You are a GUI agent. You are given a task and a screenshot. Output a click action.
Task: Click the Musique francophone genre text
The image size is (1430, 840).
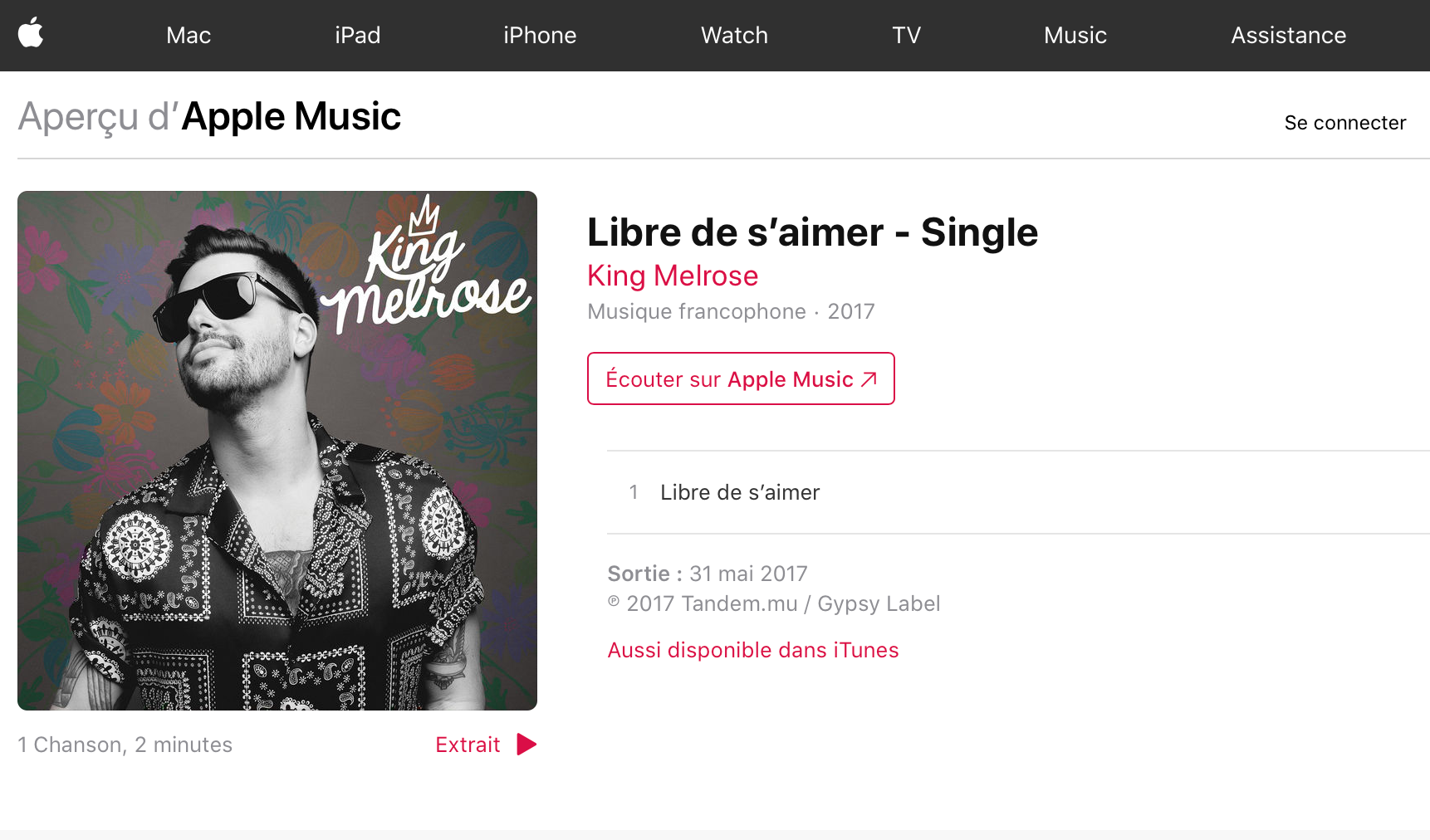click(697, 311)
